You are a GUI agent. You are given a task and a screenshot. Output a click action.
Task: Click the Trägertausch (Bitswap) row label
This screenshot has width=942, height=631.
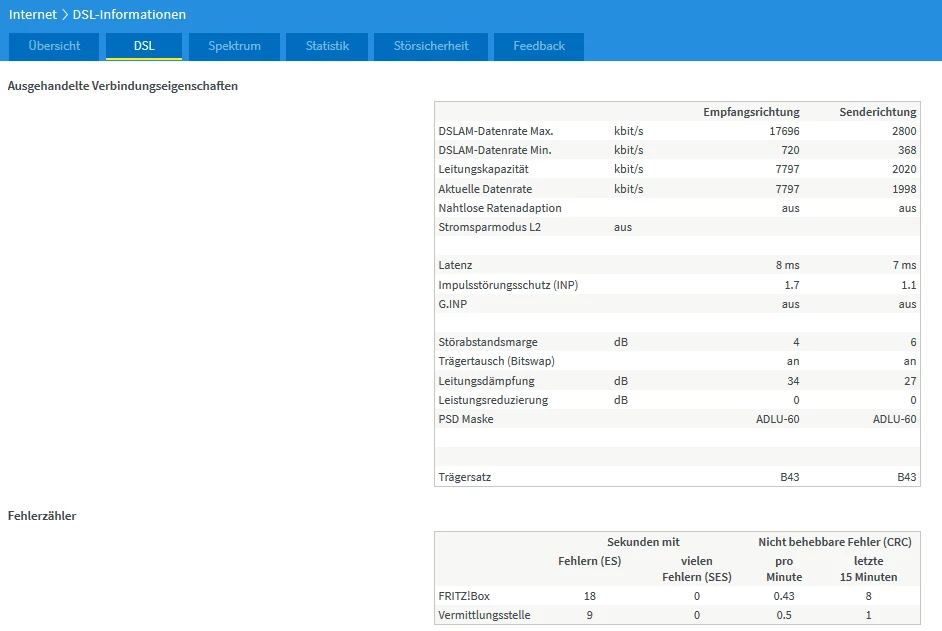[x=496, y=361]
